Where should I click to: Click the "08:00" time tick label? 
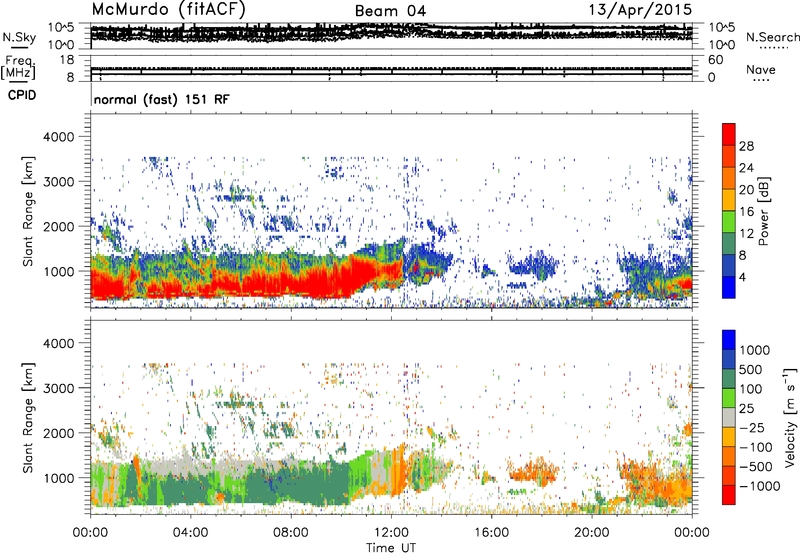(291, 533)
